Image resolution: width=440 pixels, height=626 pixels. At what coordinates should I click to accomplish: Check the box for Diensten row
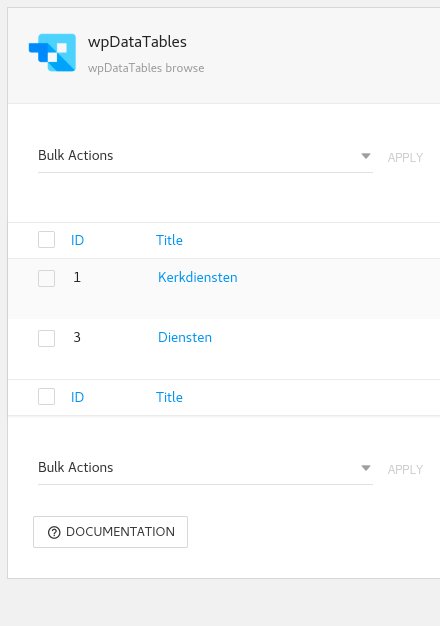pos(46,338)
